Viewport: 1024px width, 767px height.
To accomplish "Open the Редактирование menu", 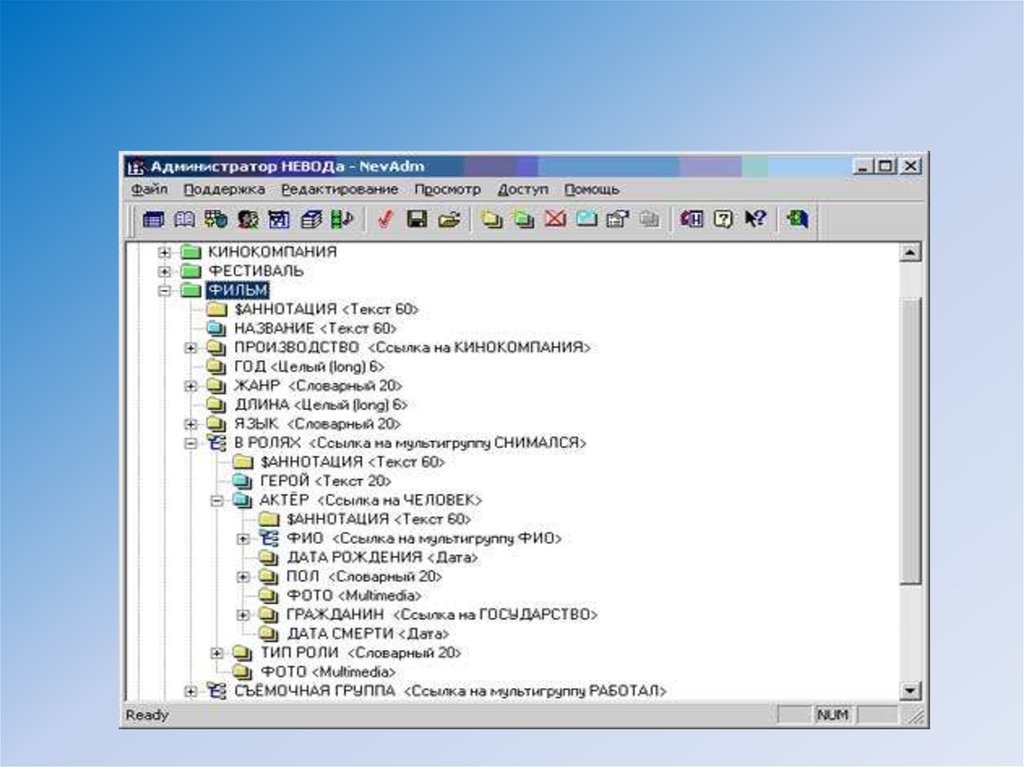I will pos(339,189).
